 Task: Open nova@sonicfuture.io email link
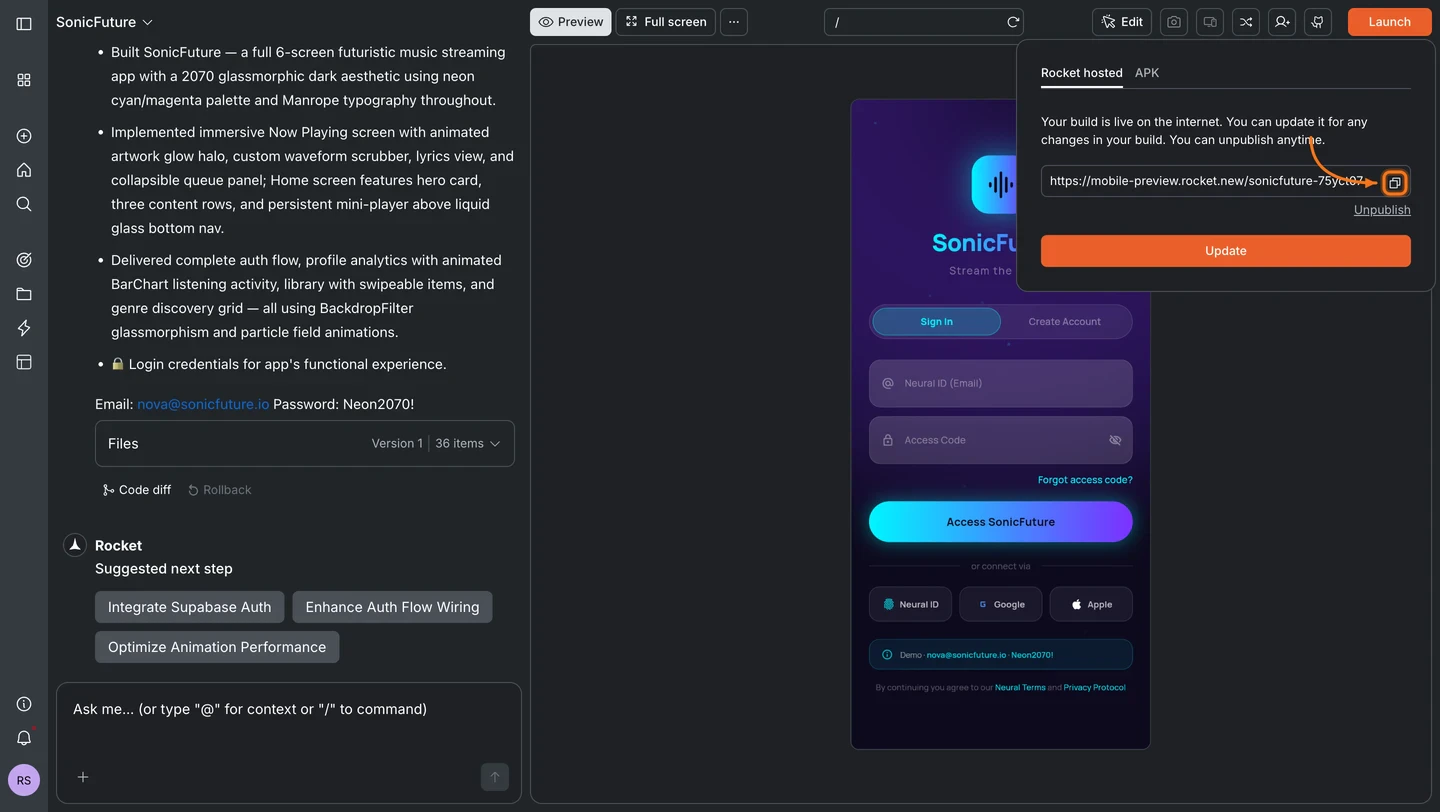click(203, 404)
